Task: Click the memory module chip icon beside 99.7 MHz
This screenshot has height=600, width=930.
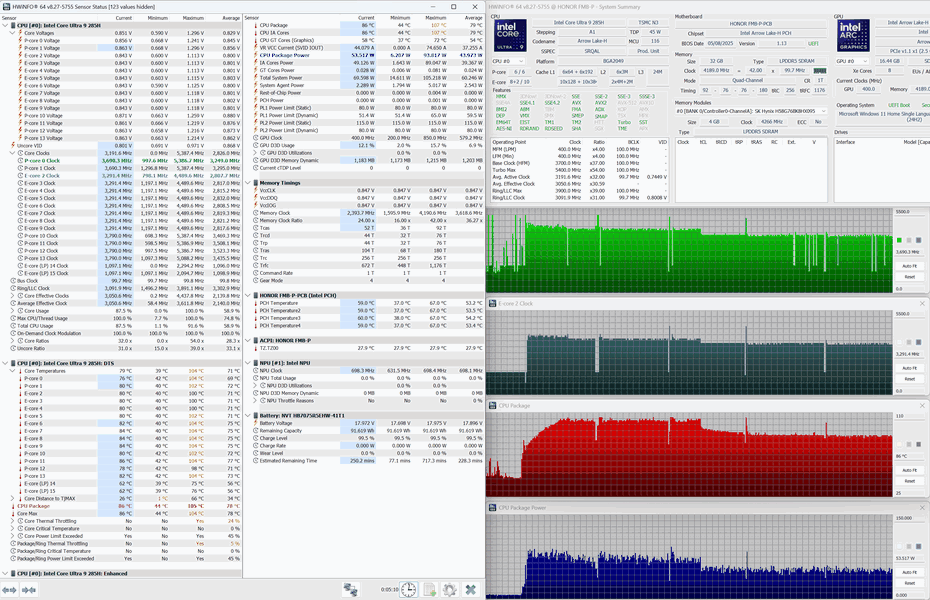Action: click(x=820, y=71)
